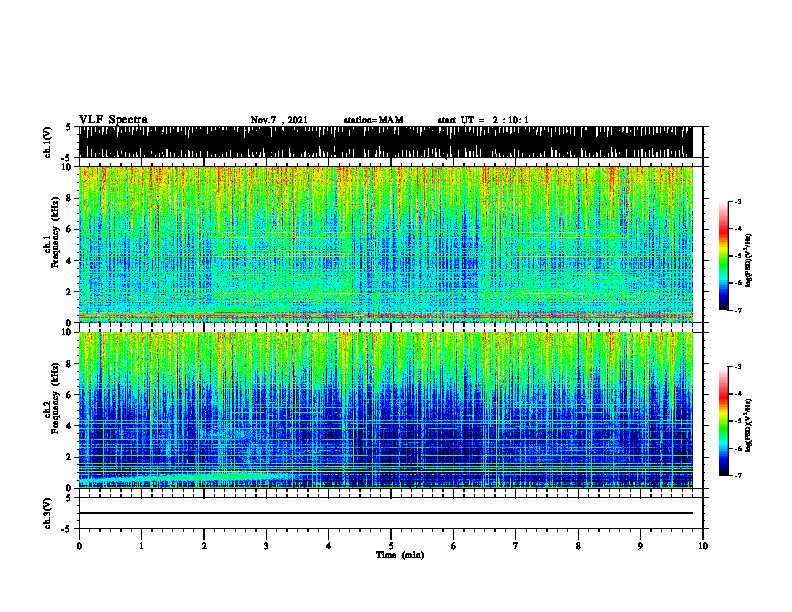The height and width of the screenshot is (612, 792).
Task: Click the "10" kHz tick of ch.1 spectrogram
Action: tap(69, 167)
